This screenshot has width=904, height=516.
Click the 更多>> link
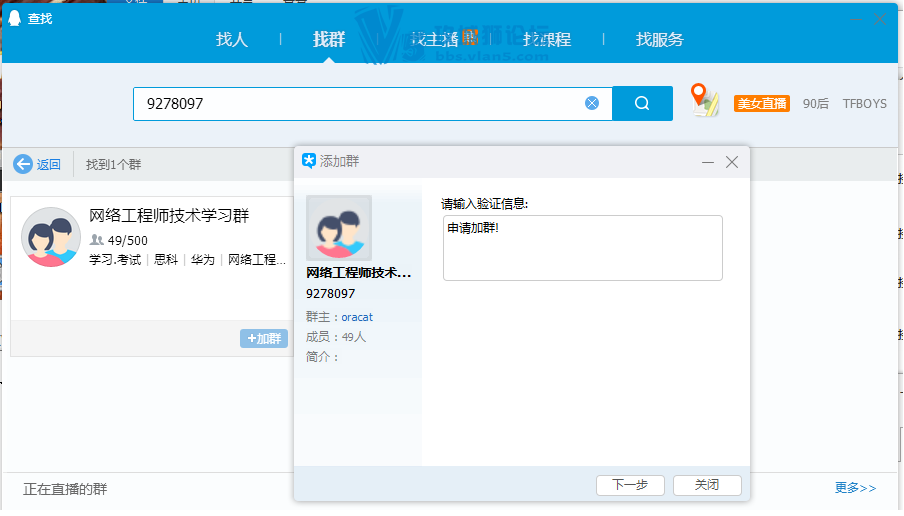(x=855, y=488)
